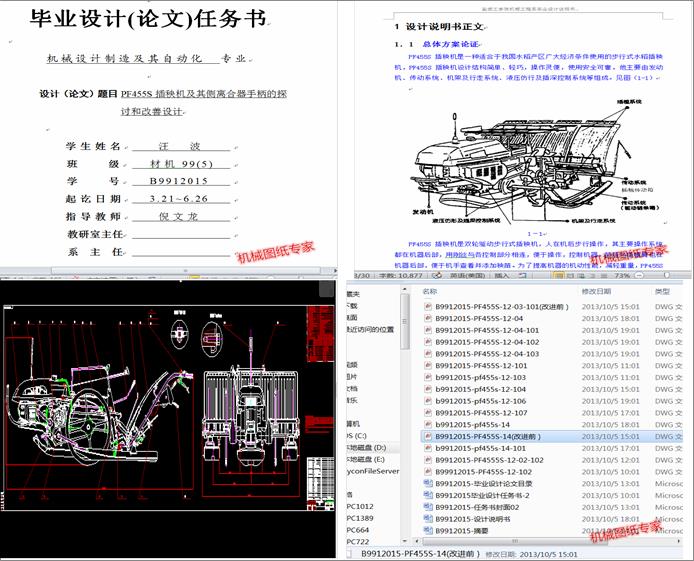
Task: Click Word zoom slider handle
Action: (x=667, y=276)
